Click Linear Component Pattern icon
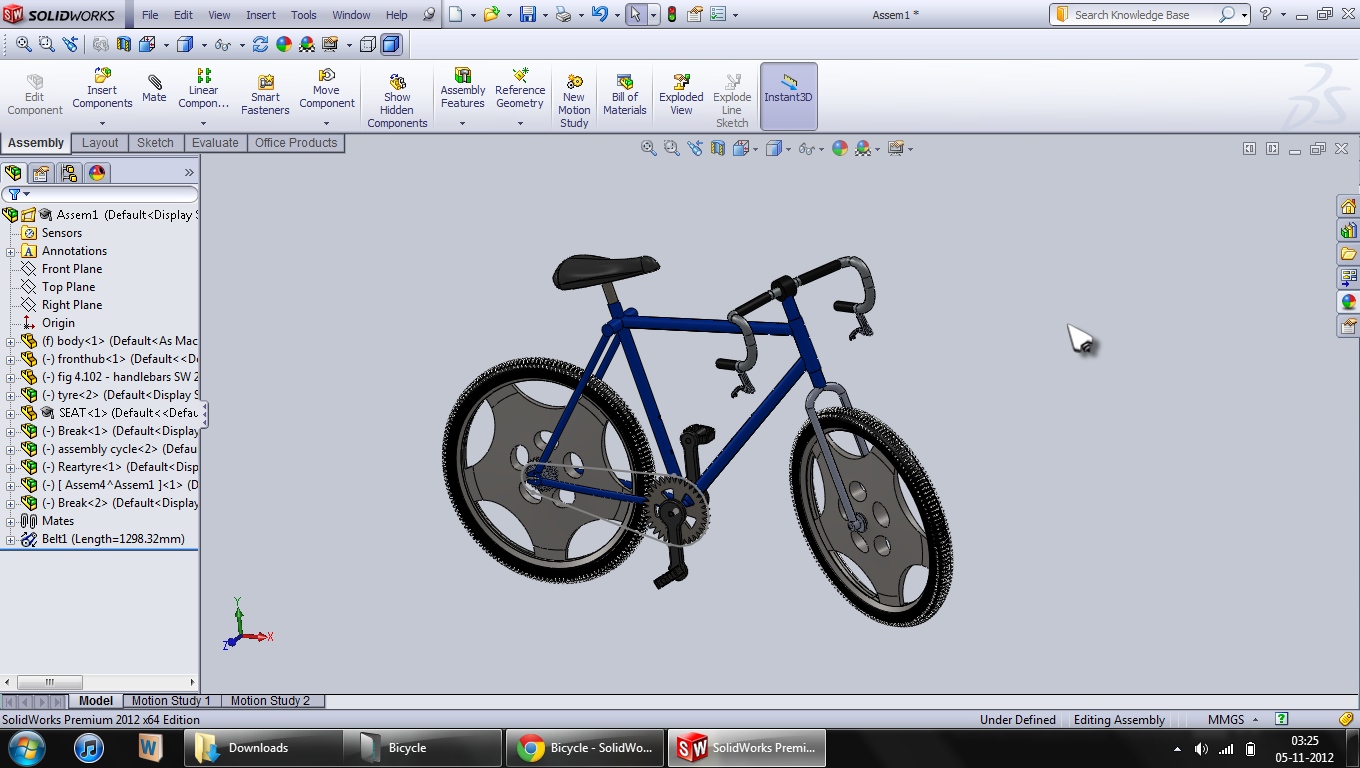The width and height of the screenshot is (1360, 768). pyautogui.click(x=204, y=89)
